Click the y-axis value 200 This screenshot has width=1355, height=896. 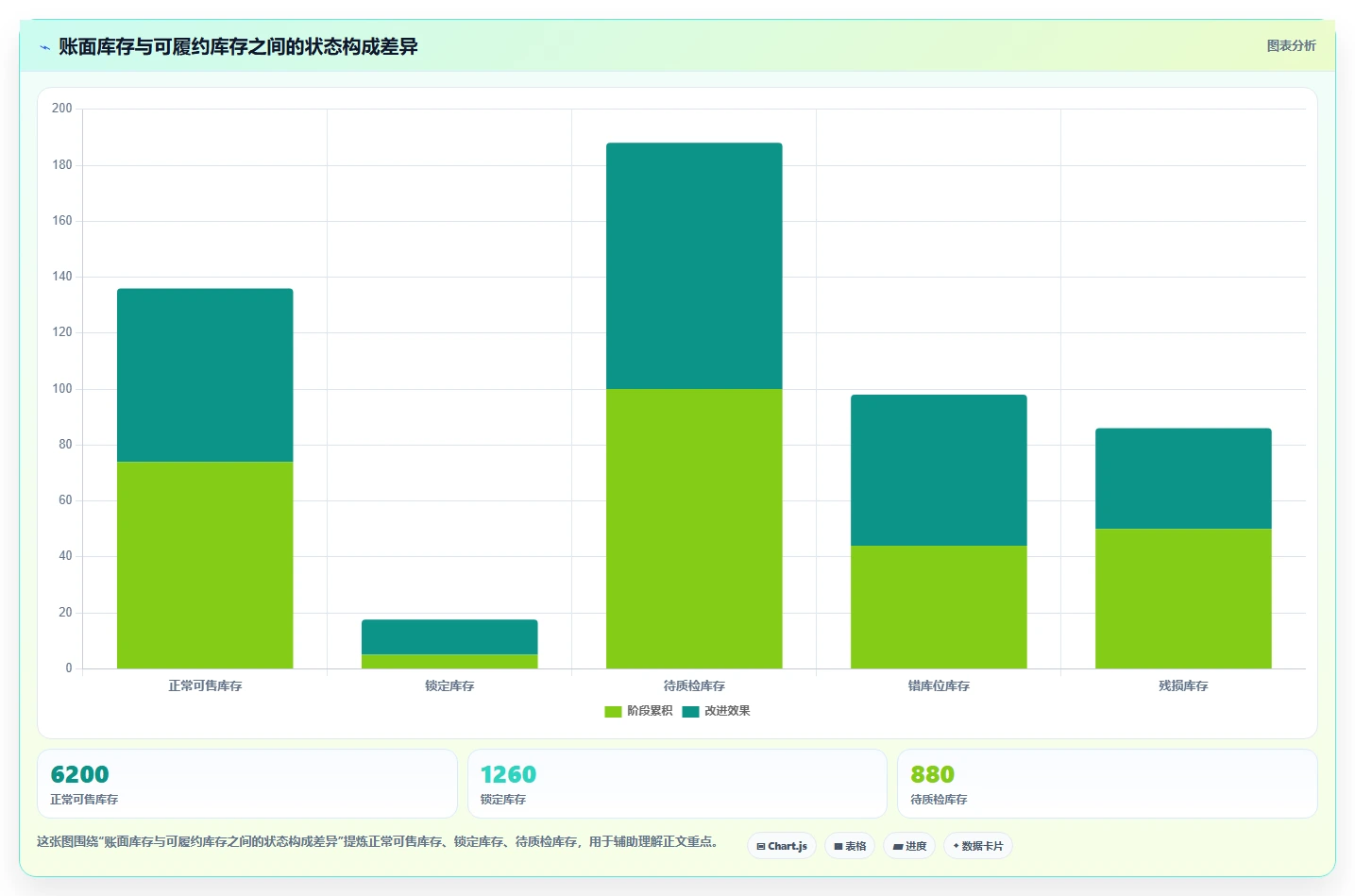coord(62,109)
